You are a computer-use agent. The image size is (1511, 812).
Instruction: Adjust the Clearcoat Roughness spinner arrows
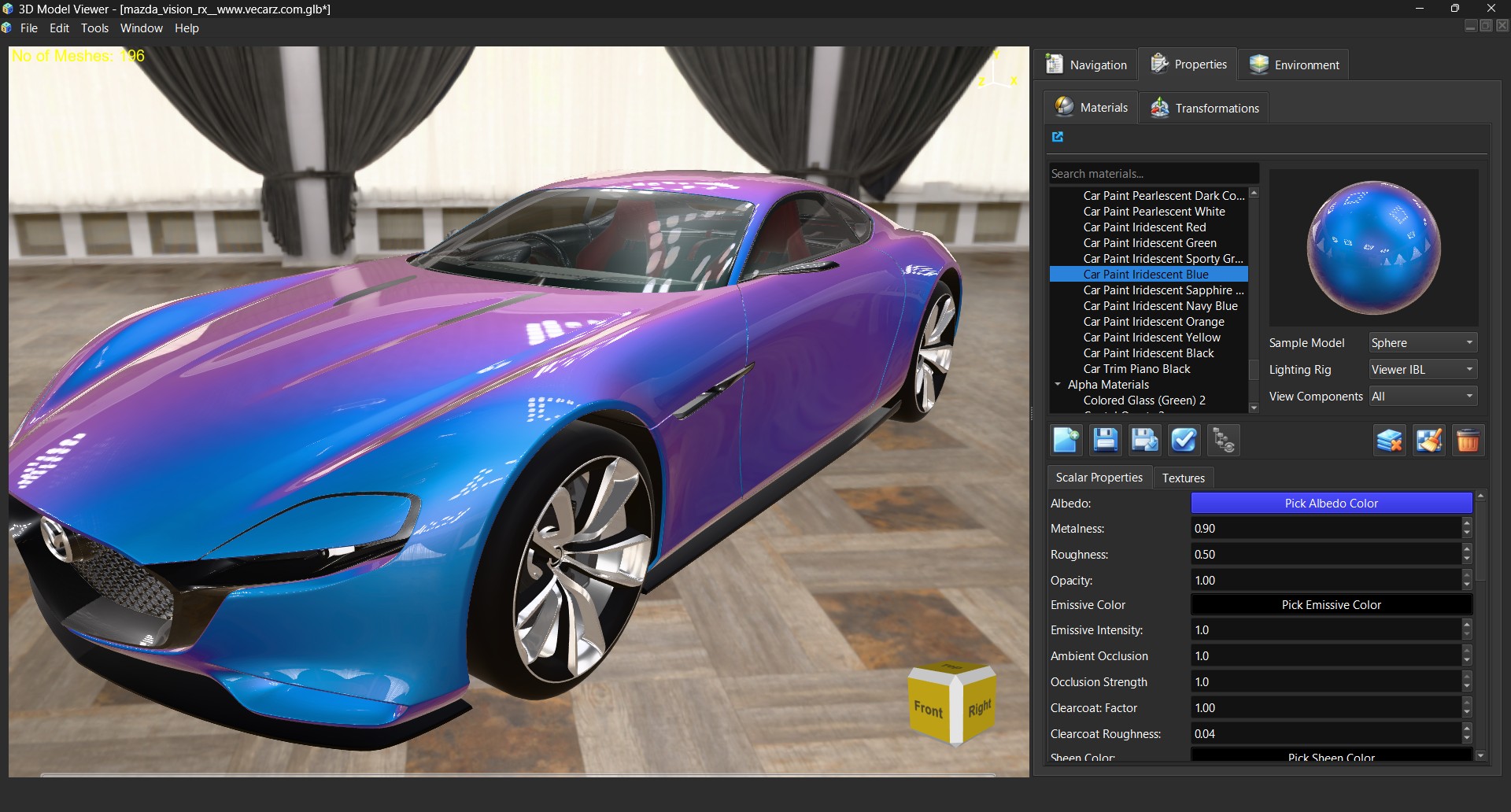coord(1467,734)
